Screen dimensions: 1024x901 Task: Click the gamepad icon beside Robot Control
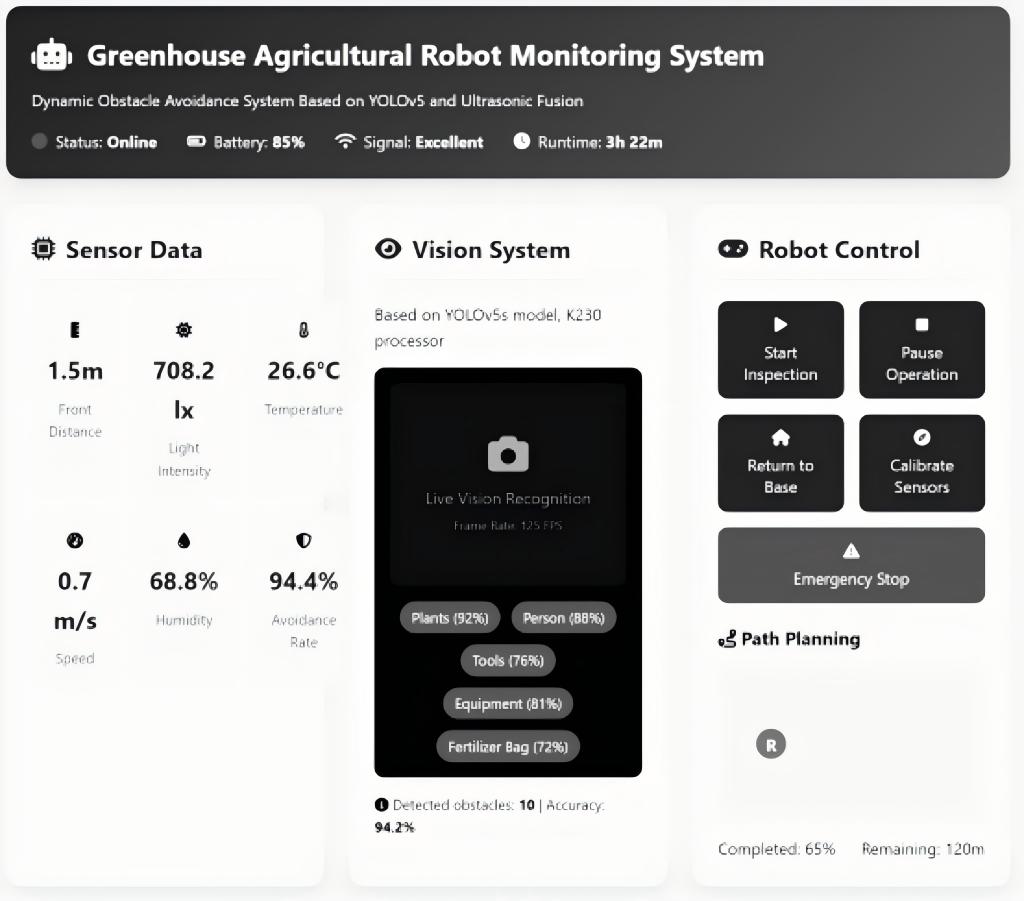(733, 249)
